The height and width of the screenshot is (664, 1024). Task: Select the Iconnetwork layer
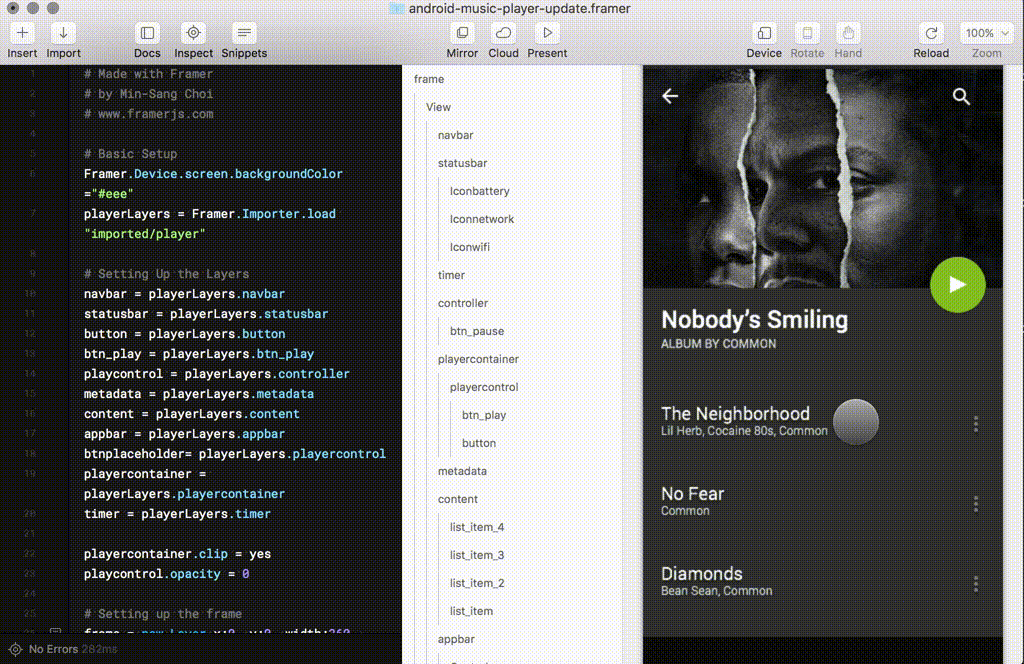482,219
